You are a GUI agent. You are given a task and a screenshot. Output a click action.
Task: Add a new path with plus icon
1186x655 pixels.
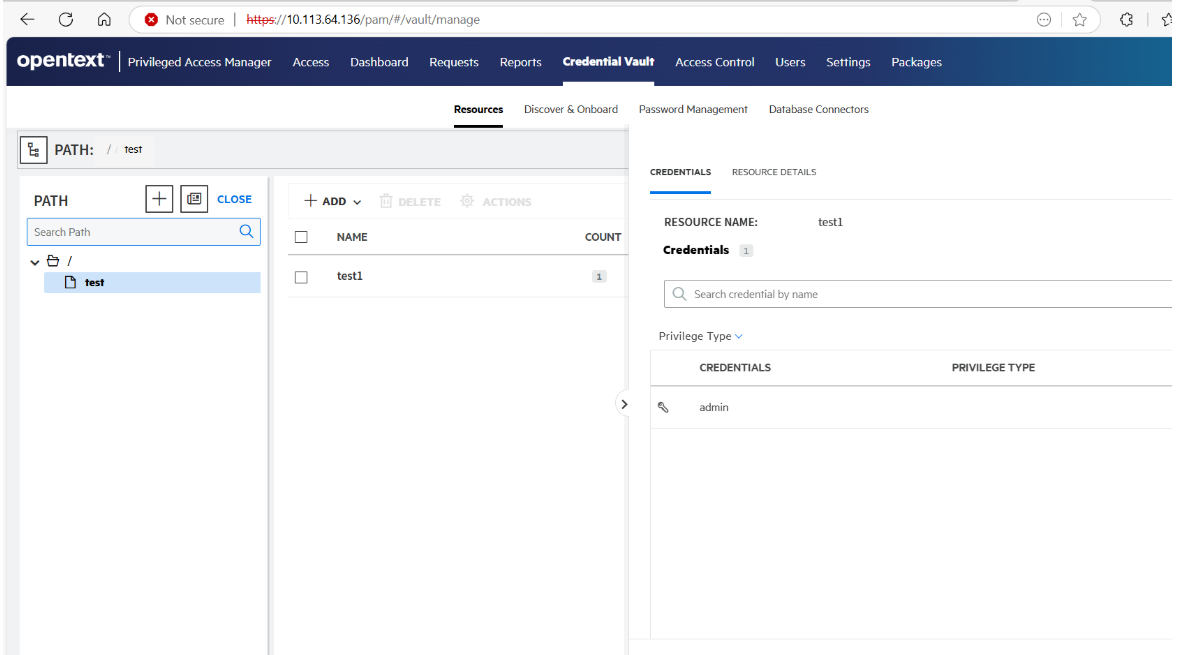pyautogui.click(x=159, y=199)
